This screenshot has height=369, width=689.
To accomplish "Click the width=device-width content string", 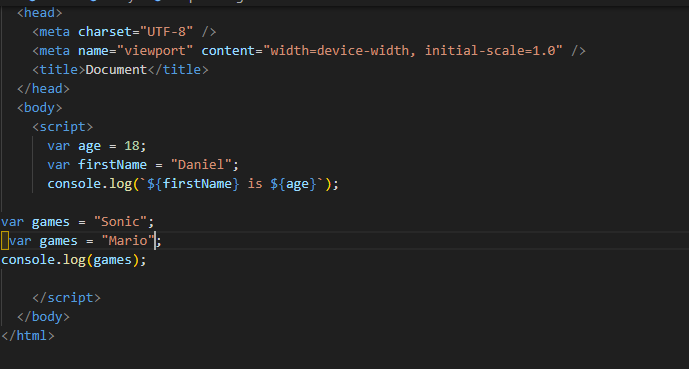I will coord(413,51).
